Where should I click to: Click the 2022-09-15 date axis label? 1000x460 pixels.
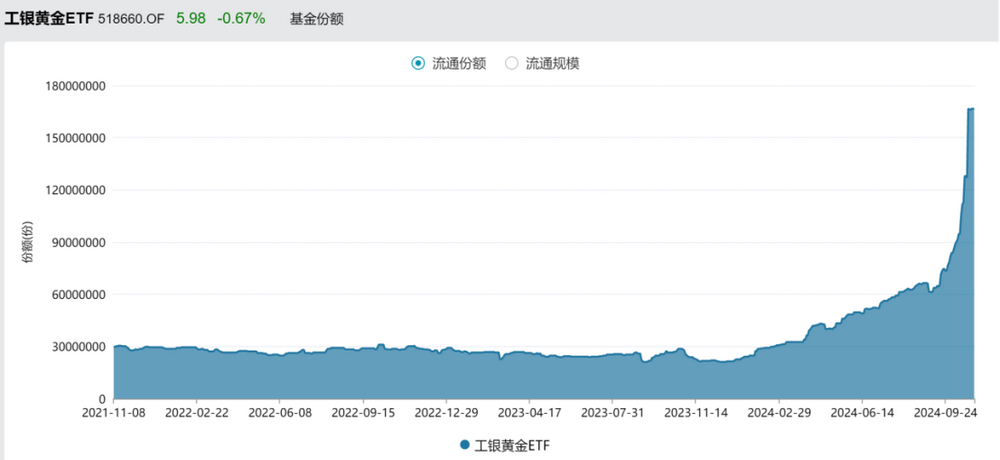pyautogui.click(x=363, y=412)
